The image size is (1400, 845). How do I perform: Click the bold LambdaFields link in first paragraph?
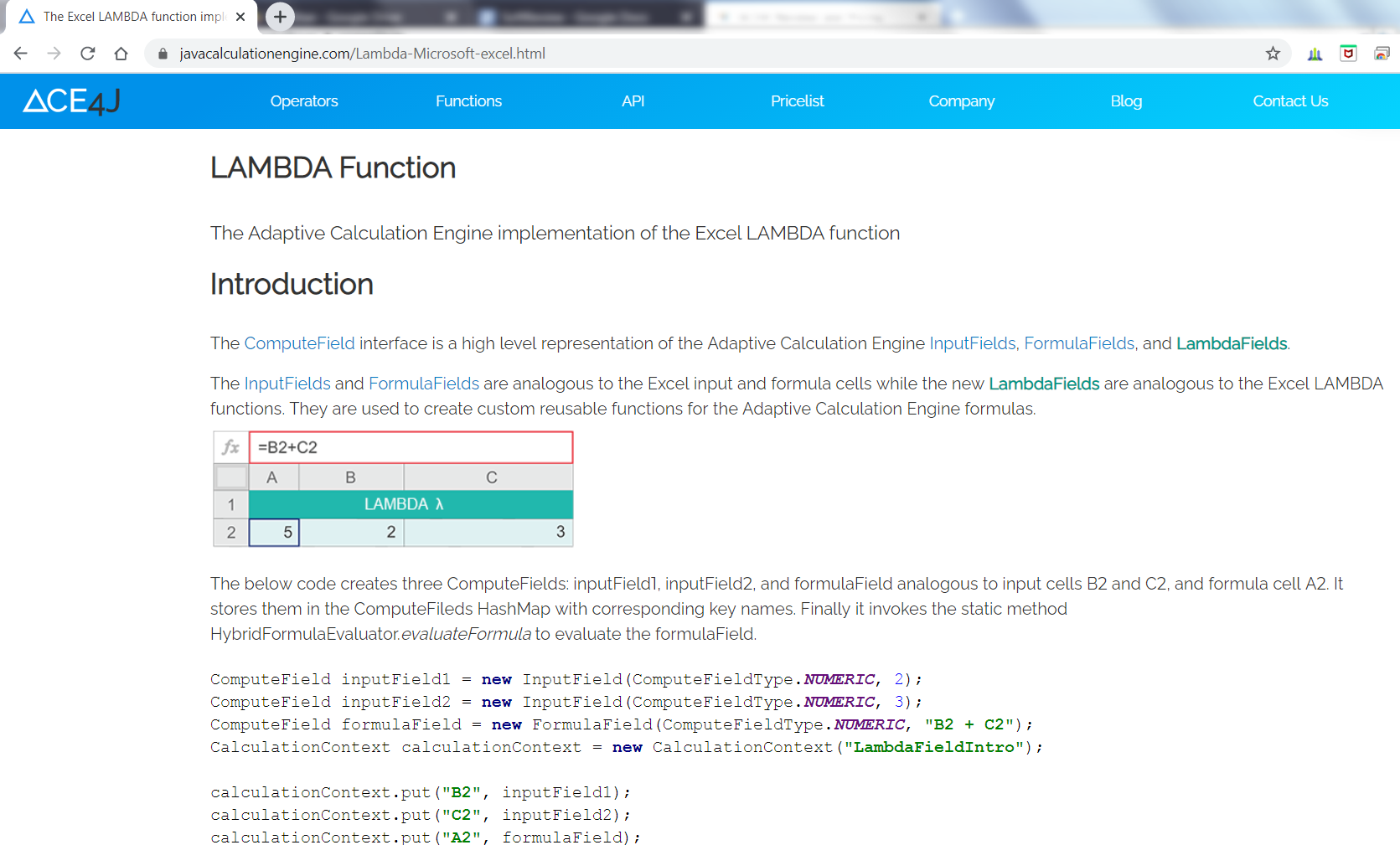point(1231,343)
